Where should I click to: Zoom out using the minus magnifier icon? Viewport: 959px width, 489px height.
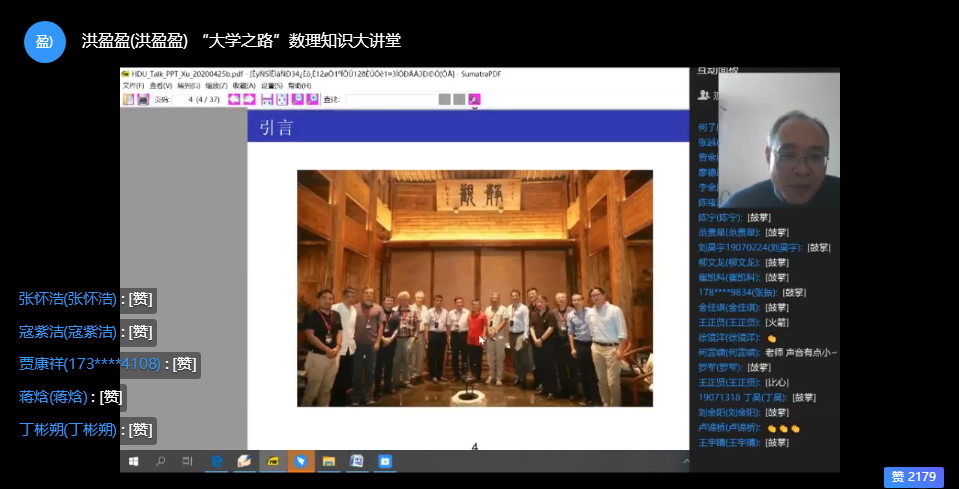click(298, 99)
